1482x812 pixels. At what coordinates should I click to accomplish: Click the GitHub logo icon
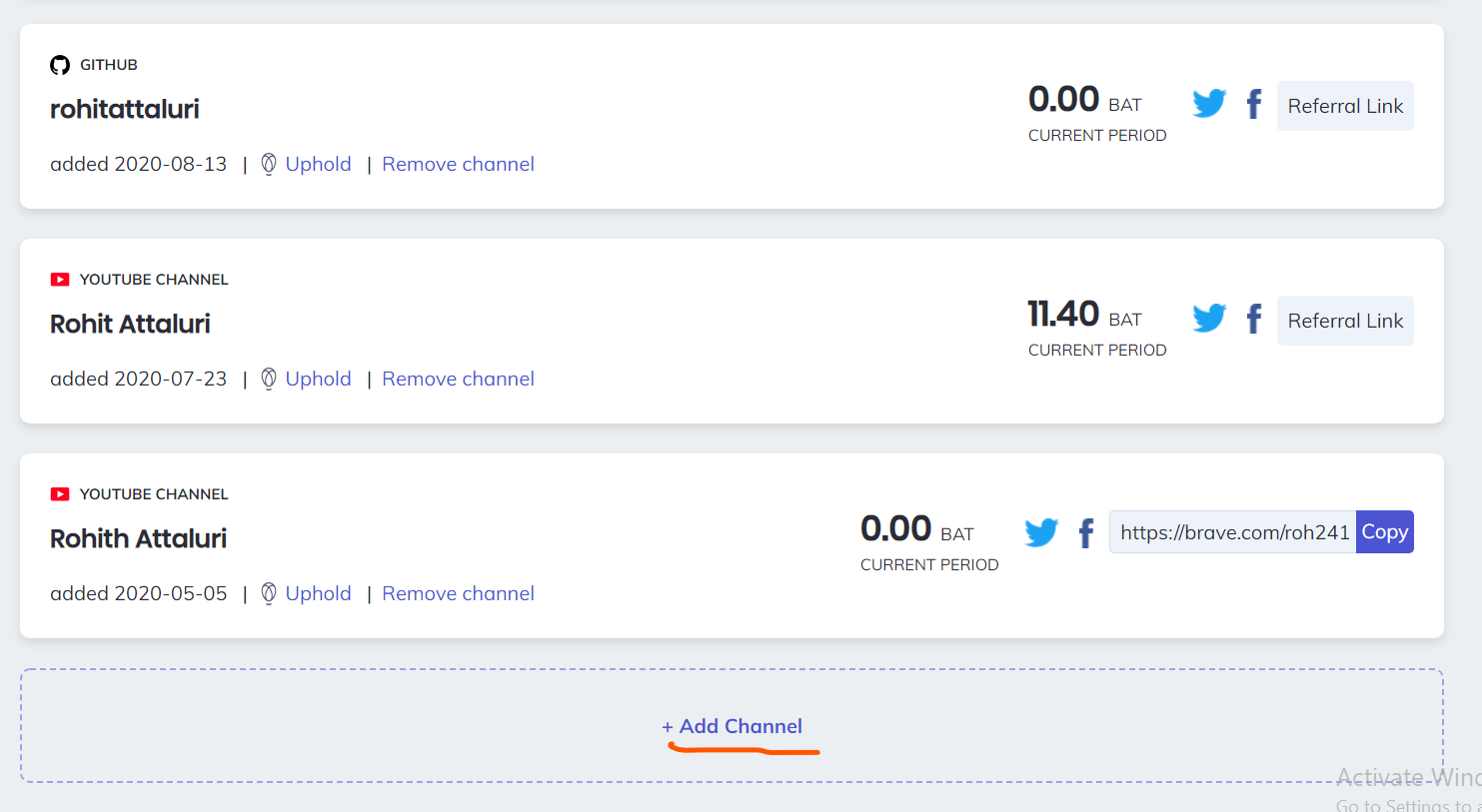point(60,65)
